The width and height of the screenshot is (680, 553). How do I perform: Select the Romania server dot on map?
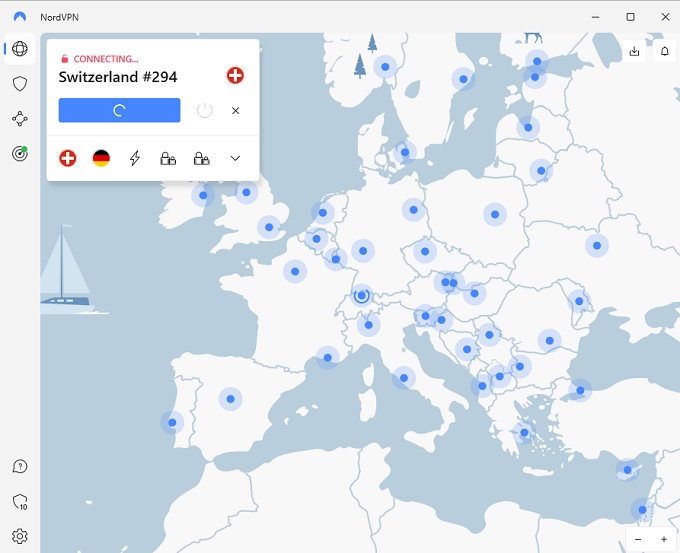pyautogui.click(x=549, y=340)
